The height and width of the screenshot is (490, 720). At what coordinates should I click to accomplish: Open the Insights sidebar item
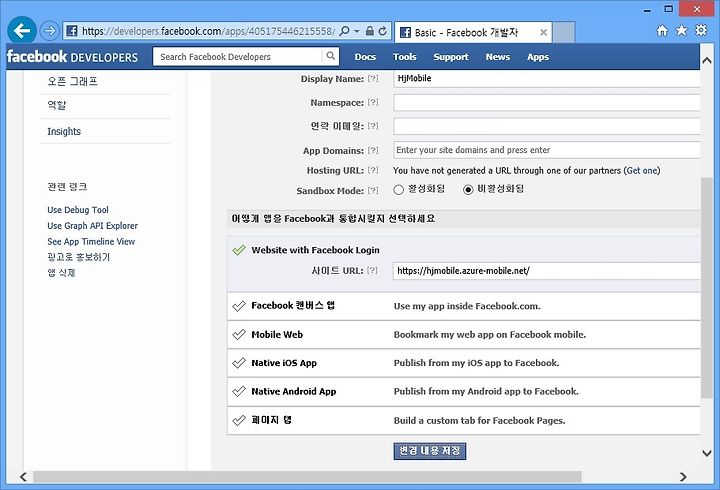pos(64,131)
